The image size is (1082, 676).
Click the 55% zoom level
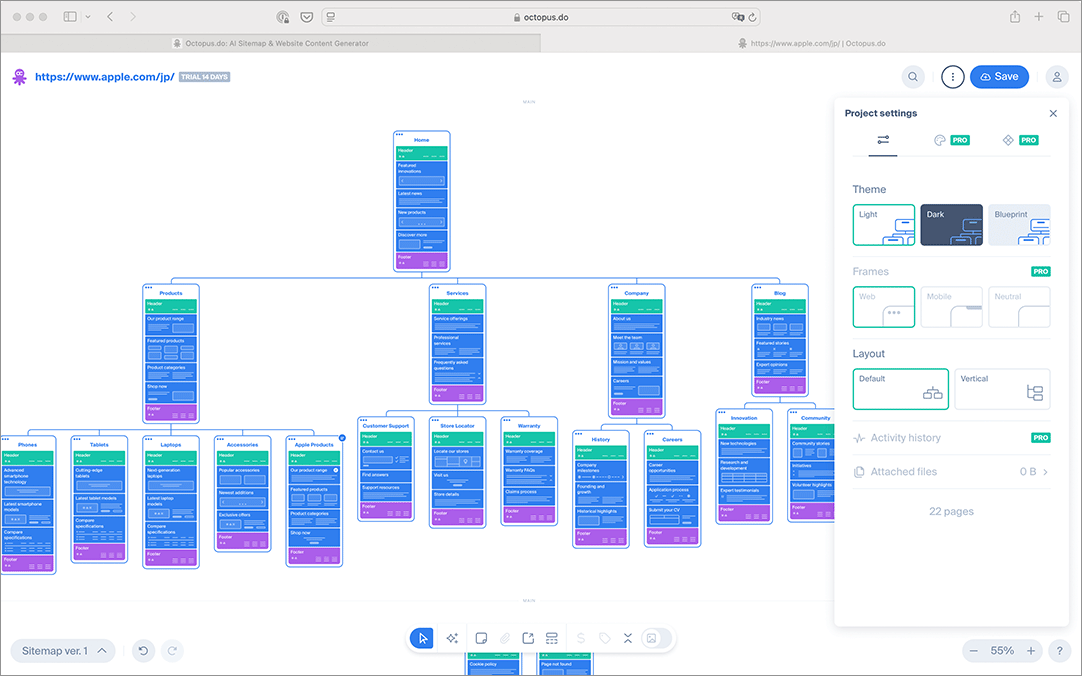pyautogui.click(x=1002, y=650)
